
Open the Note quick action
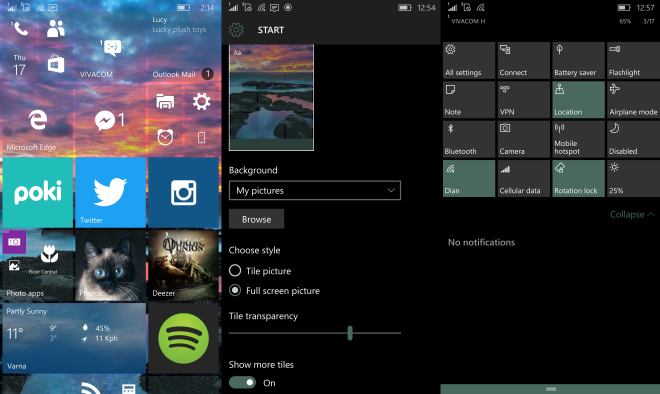click(469, 100)
